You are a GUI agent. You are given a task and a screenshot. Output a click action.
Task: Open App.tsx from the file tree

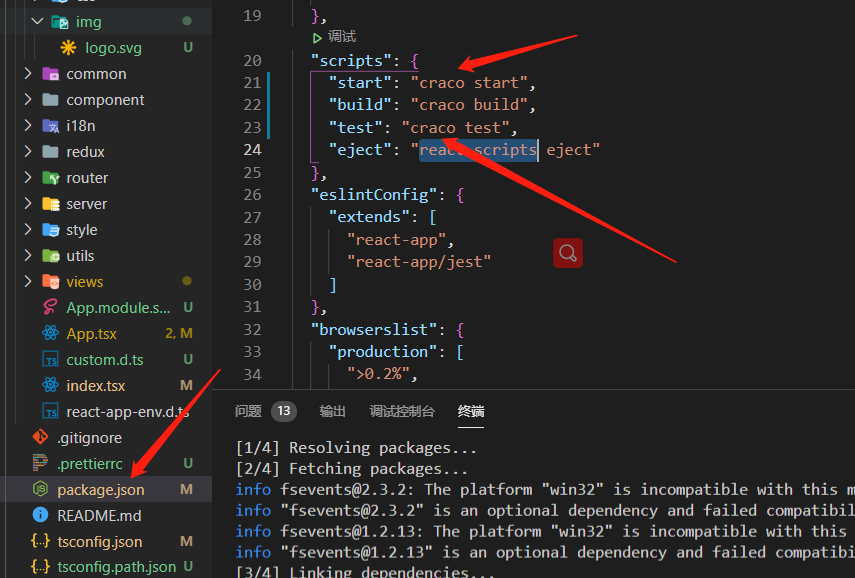coord(92,334)
